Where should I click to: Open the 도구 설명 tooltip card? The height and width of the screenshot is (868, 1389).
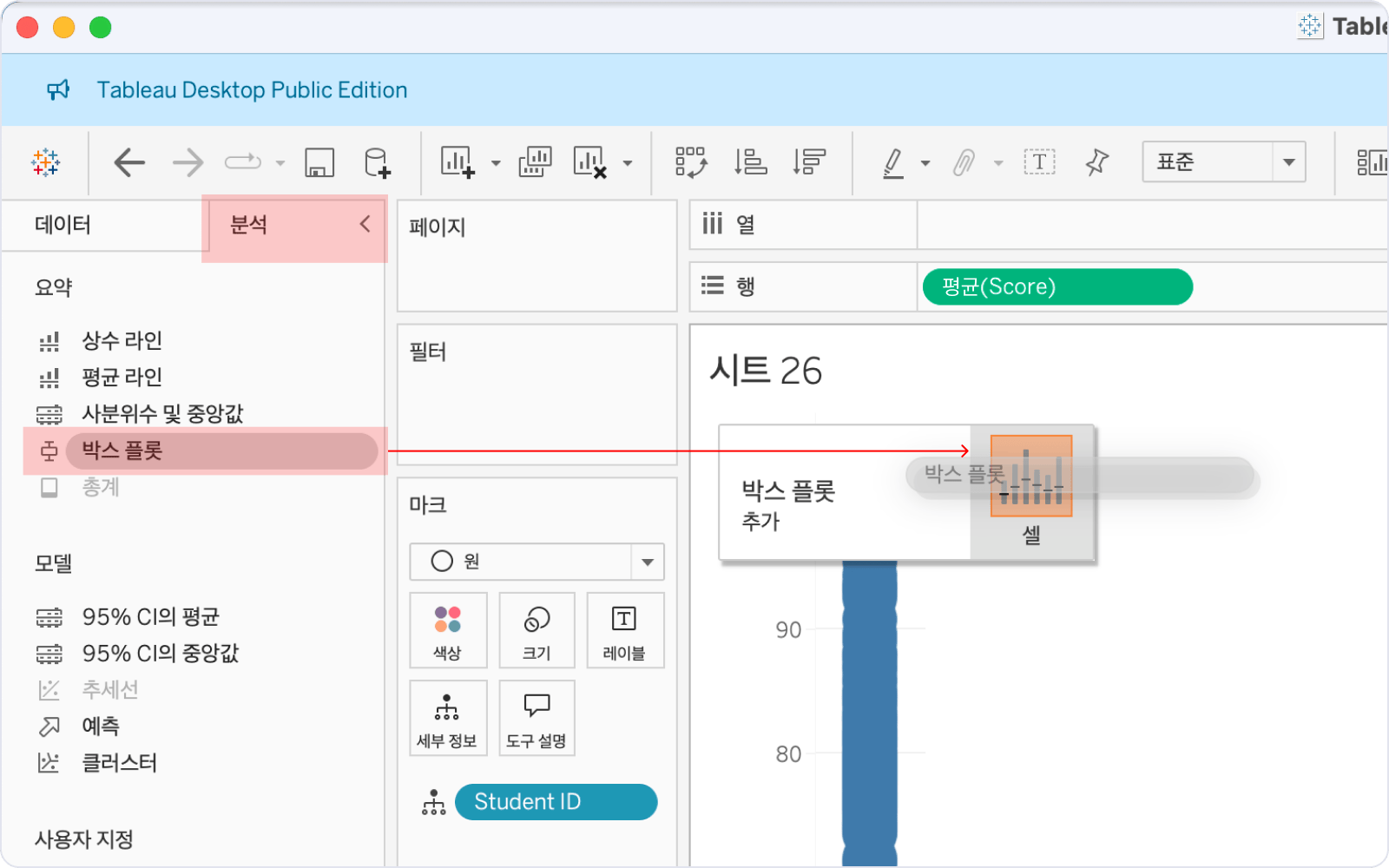[537, 719]
